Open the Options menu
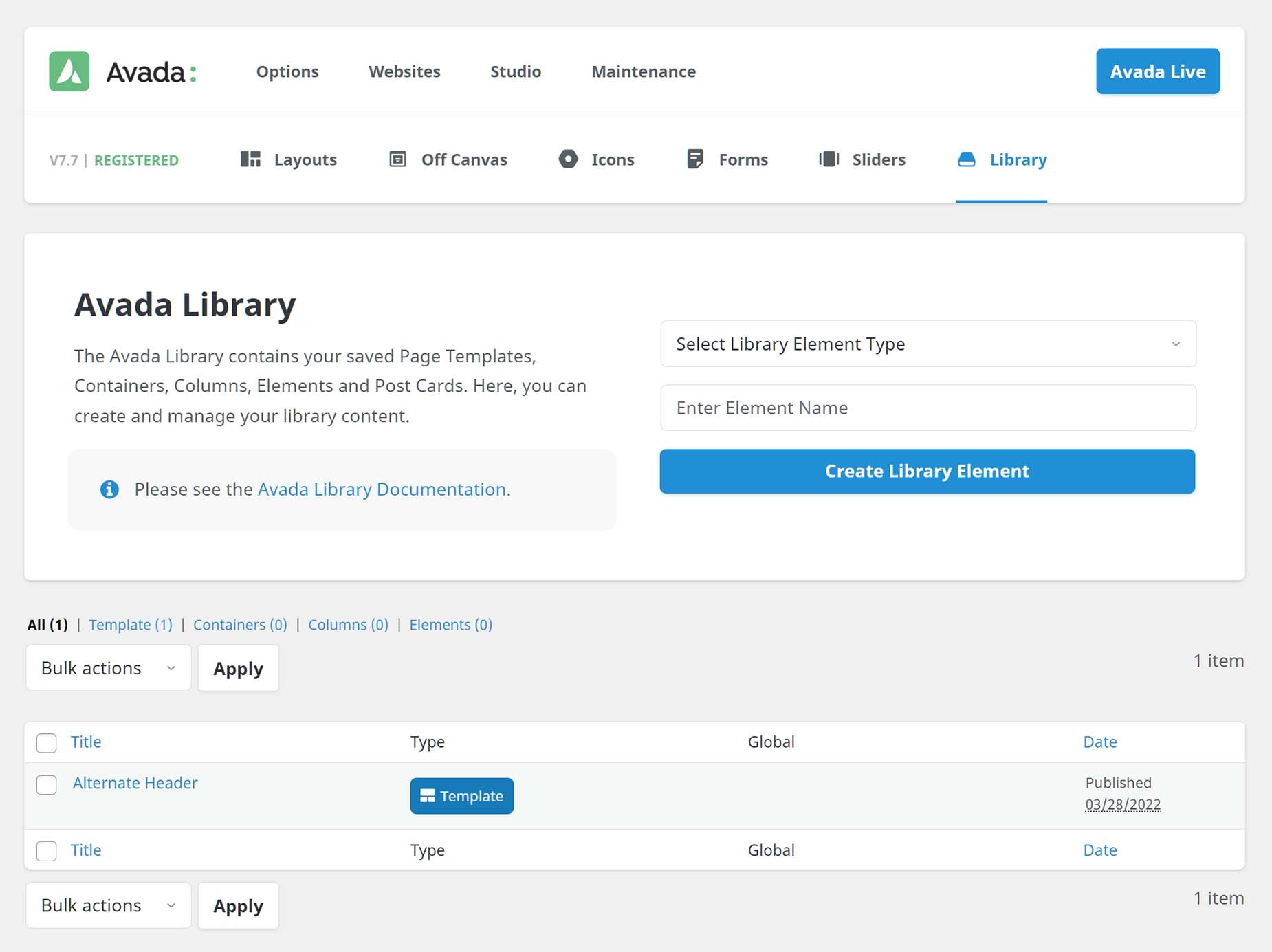 287,71
